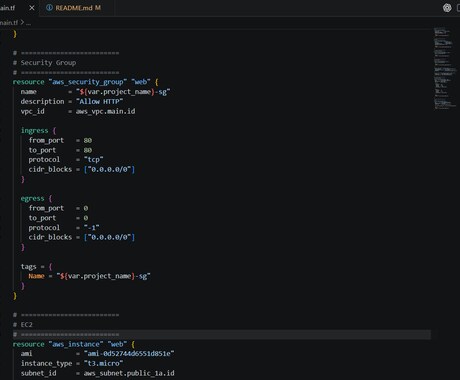The image size is (460, 380).
Task: Click the 'tags = {' line
Action: pyautogui.click(x=36, y=266)
